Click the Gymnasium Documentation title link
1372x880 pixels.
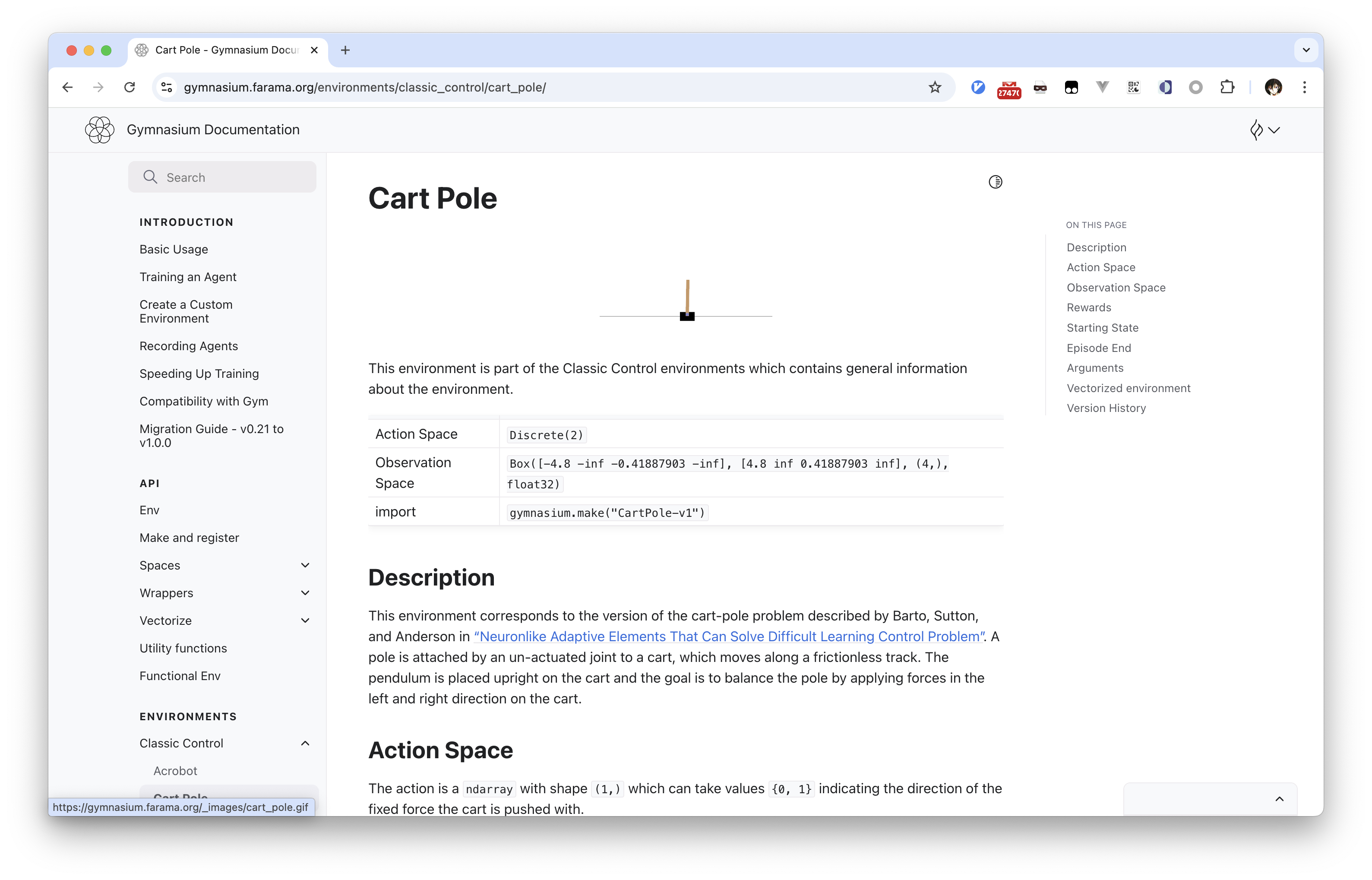click(213, 130)
